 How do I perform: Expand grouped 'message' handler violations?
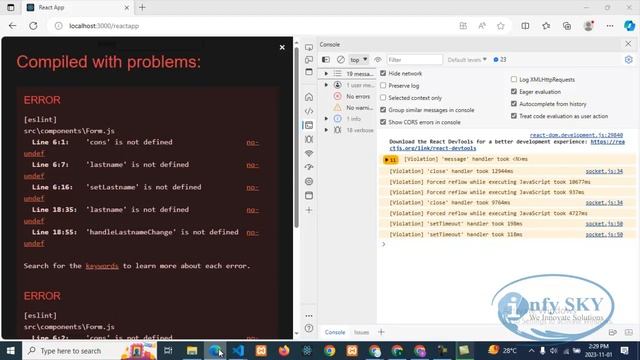pos(391,160)
